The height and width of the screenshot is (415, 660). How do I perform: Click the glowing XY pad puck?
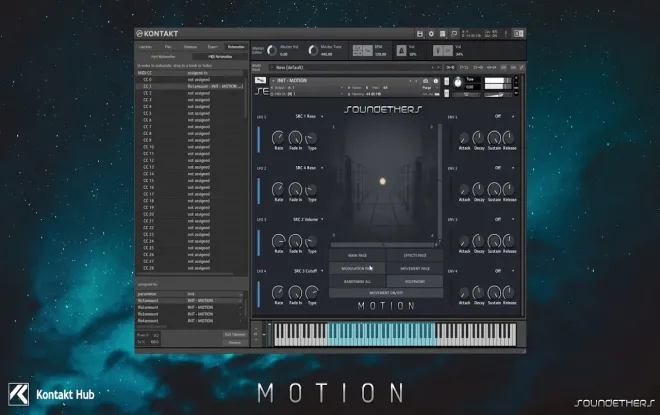coord(383,181)
